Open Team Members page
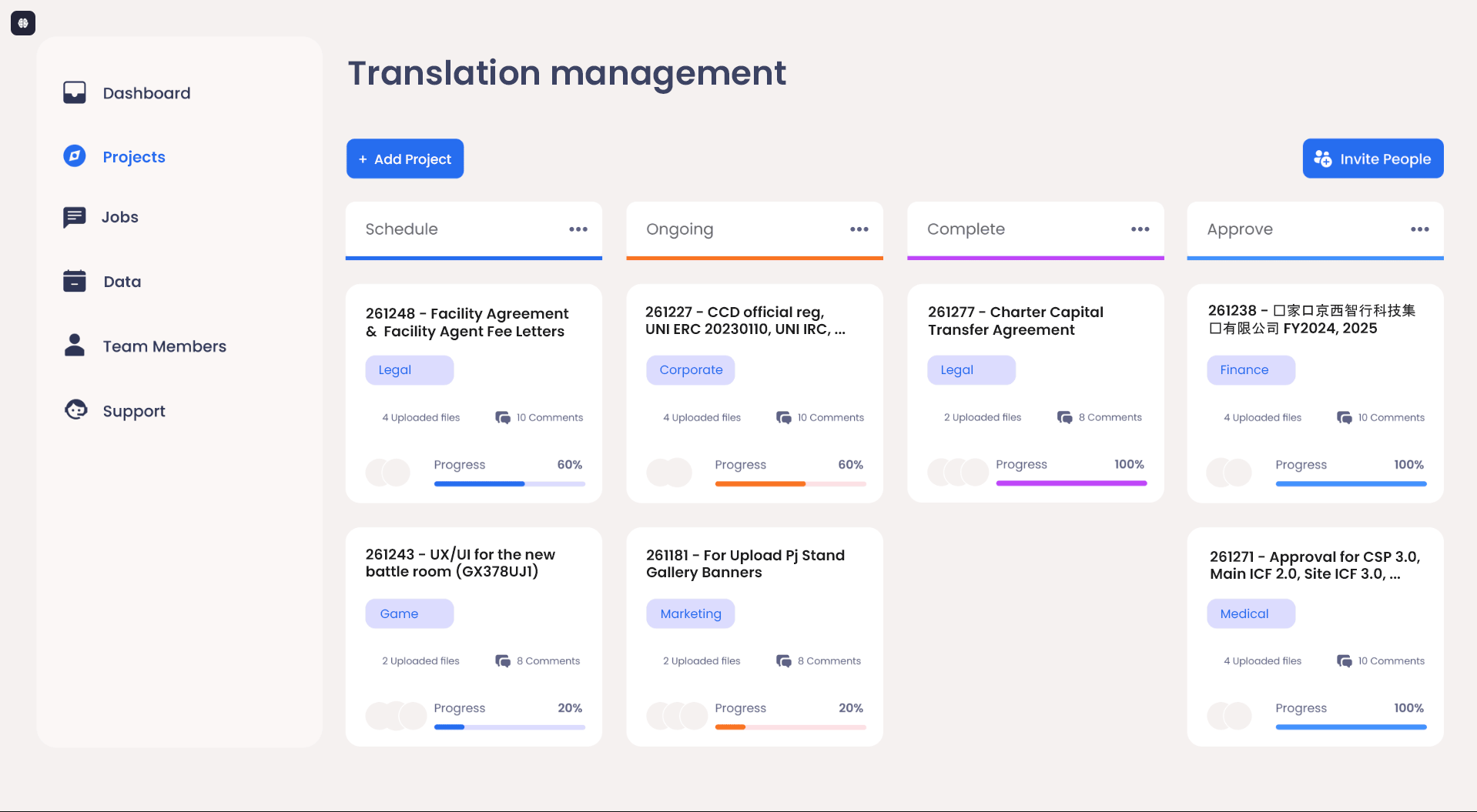 pos(165,346)
